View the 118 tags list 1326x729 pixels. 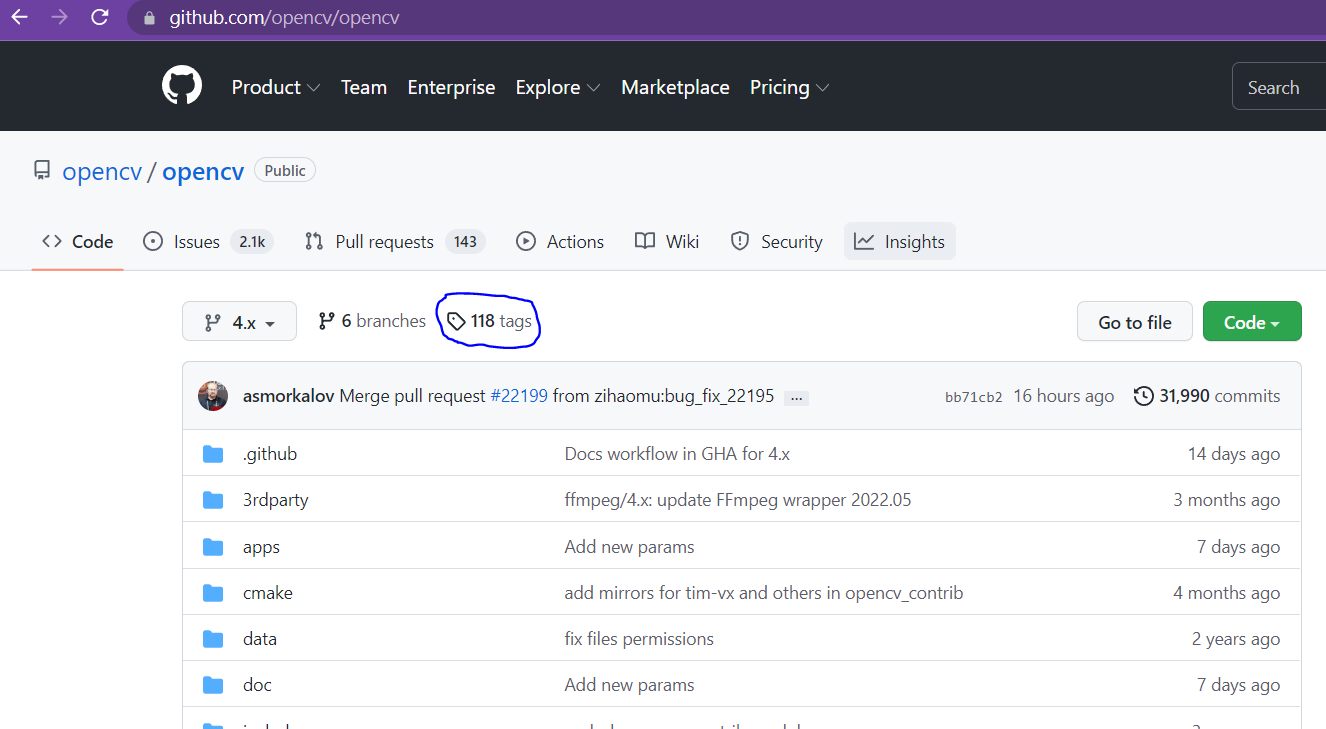click(489, 321)
